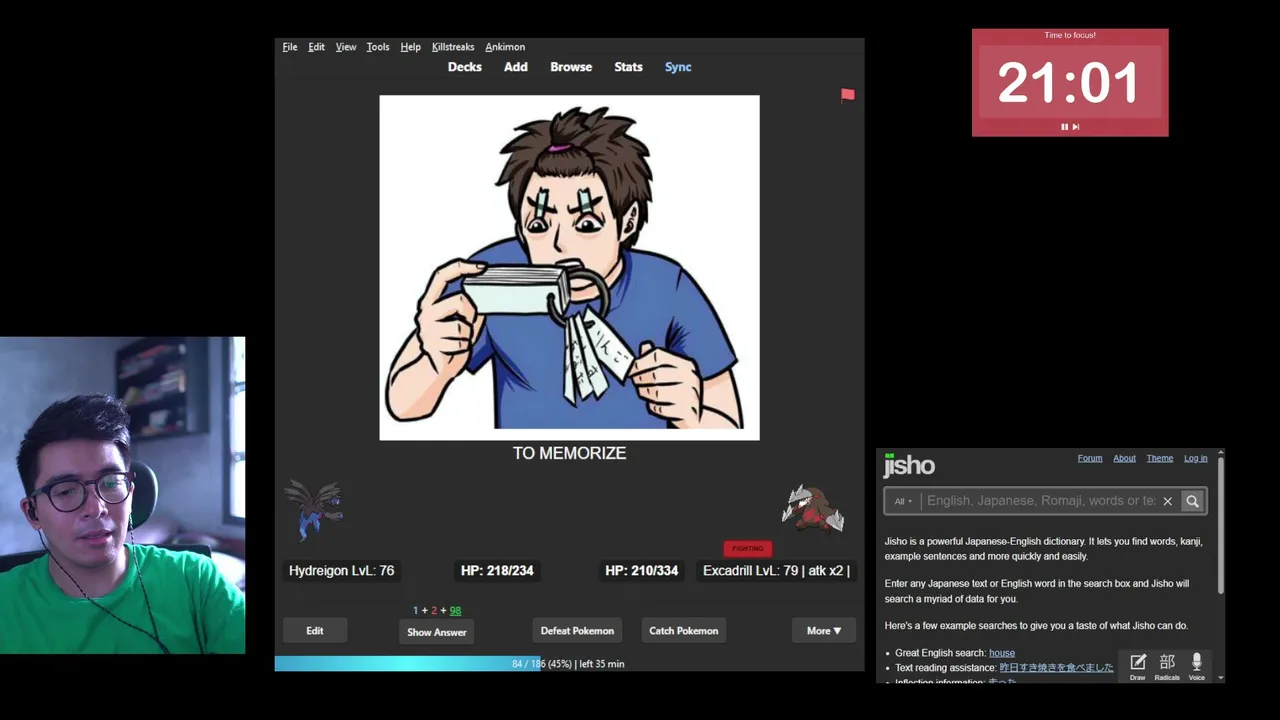The height and width of the screenshot is (720, 1280).
Task: Open Jisho Draw handwriting input
Action: tap(1138, 667)
